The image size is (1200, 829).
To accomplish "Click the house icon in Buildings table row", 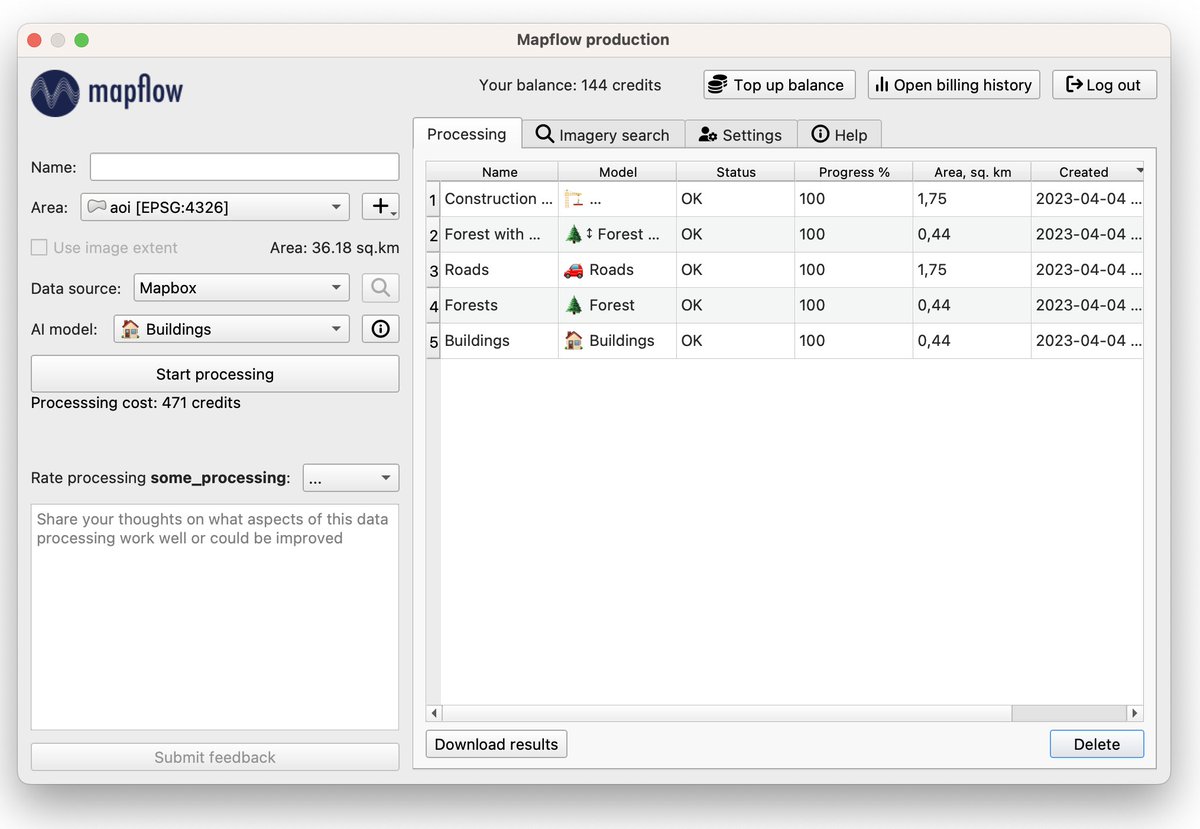I will (574, 340).
